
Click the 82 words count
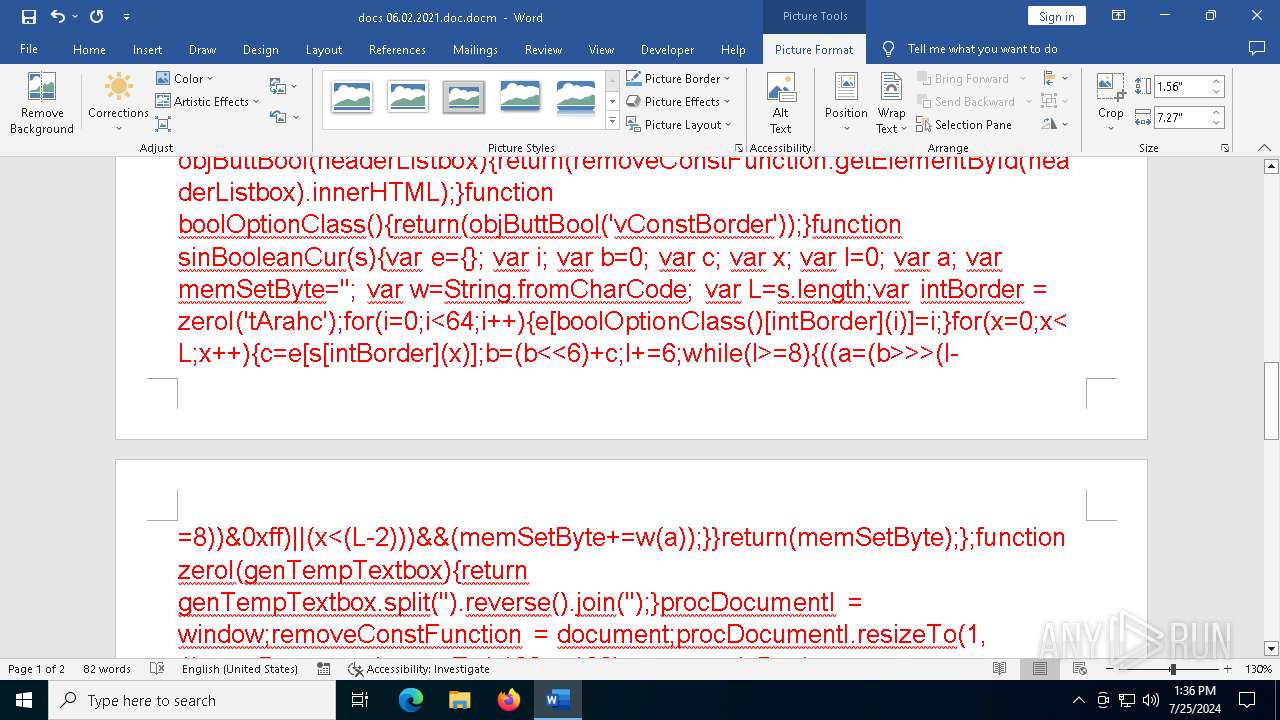(106, 669)
